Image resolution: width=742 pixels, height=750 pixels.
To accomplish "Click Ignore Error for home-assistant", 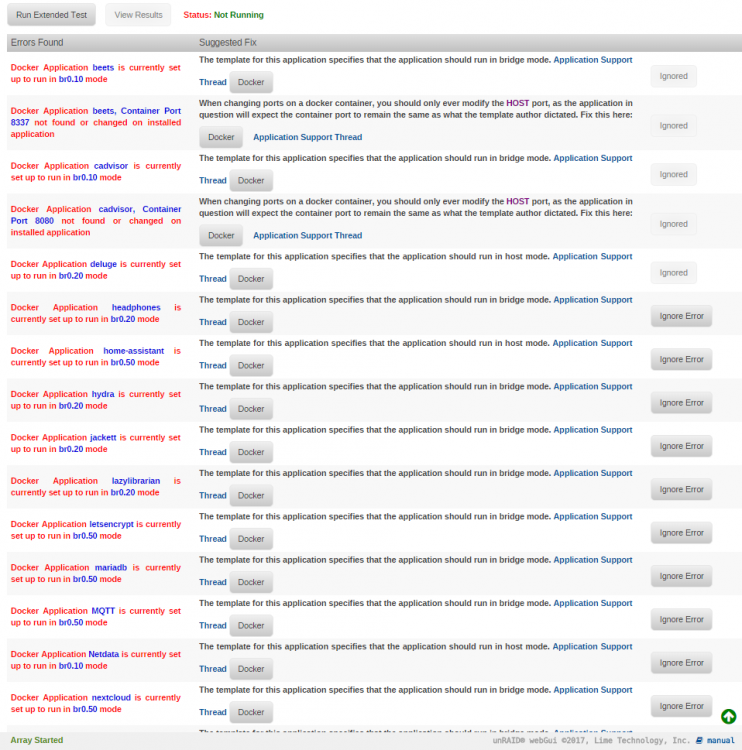I will coord(681,359).
